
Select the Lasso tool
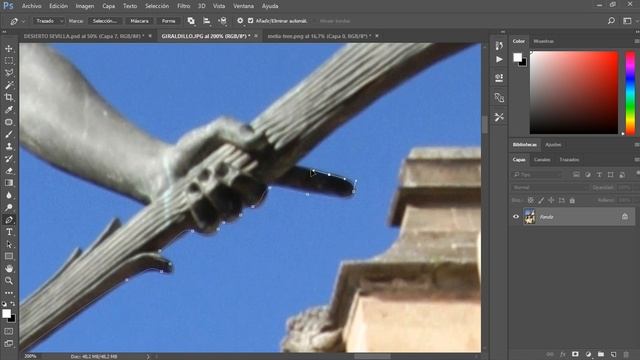coord(9,73)
